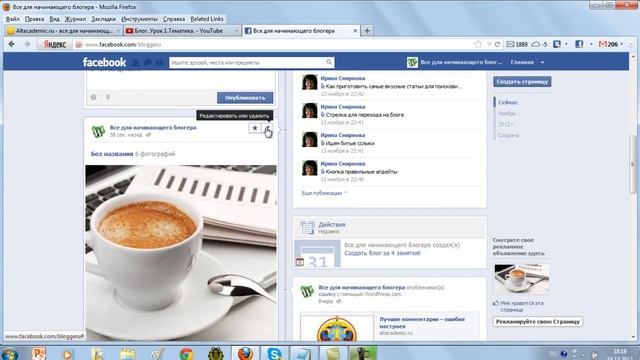Click Firefox icon in the taskbar
The image size is (640, 360).
(x=245, y=353)
